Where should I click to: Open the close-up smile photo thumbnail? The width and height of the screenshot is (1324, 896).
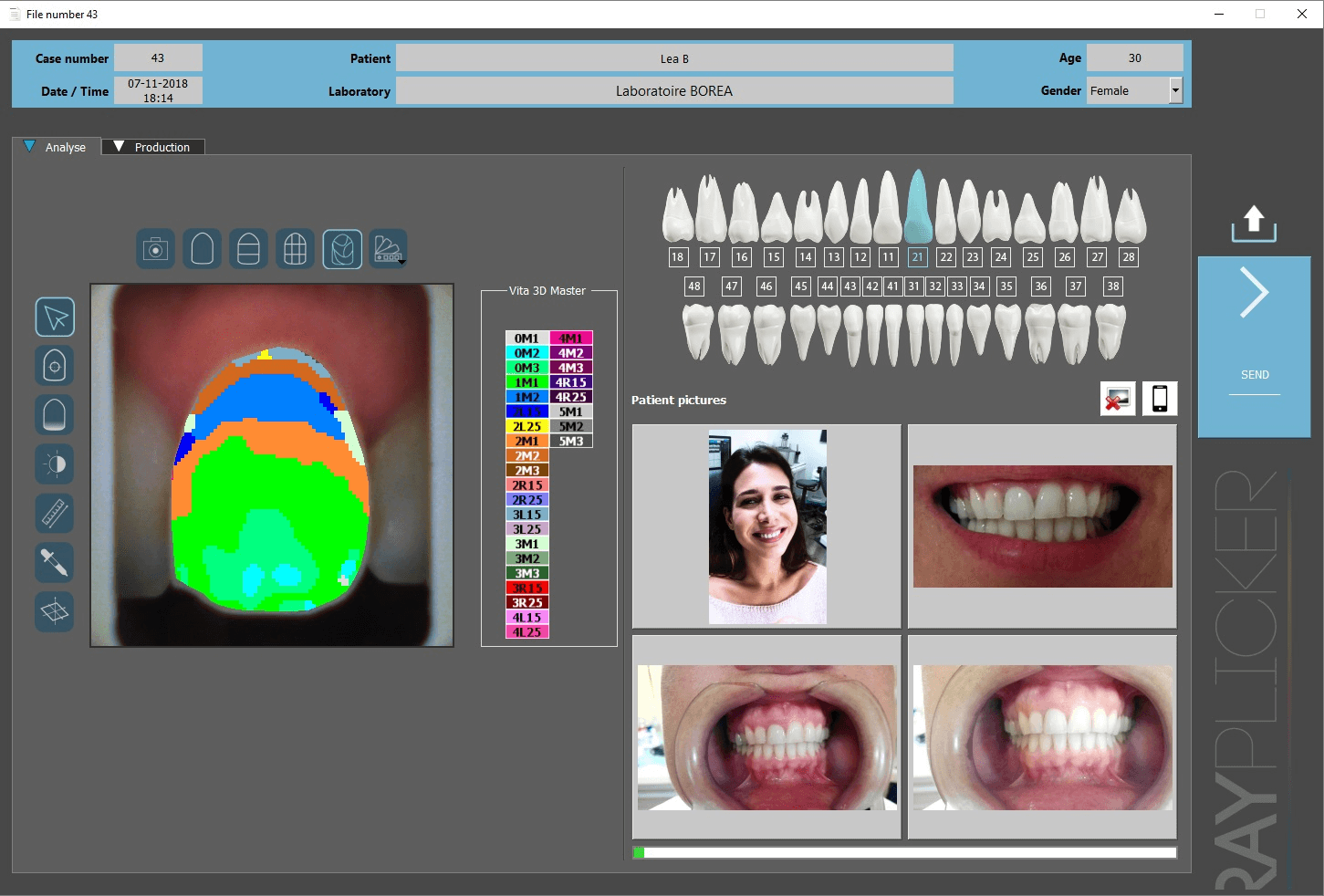[1043, 526]
